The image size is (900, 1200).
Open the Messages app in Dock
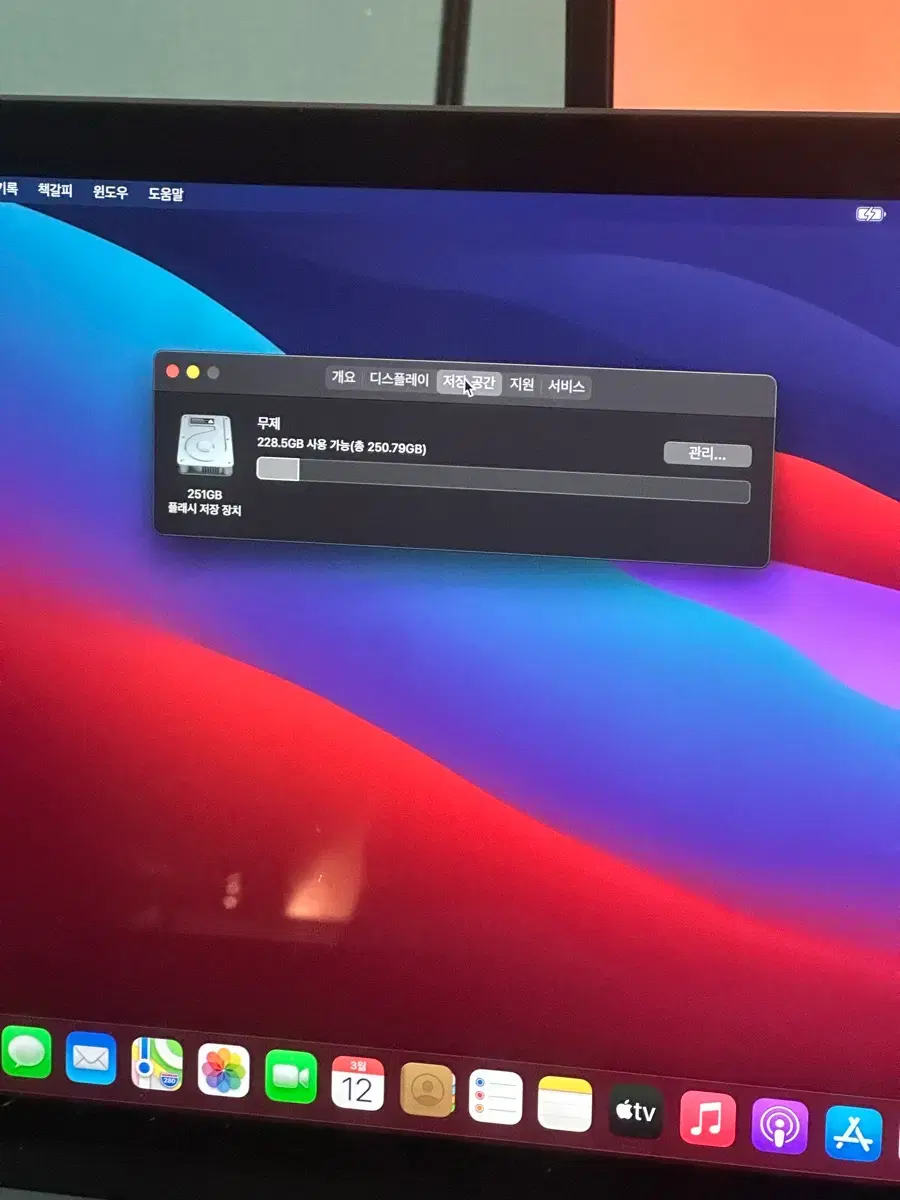click(24, 1052)
